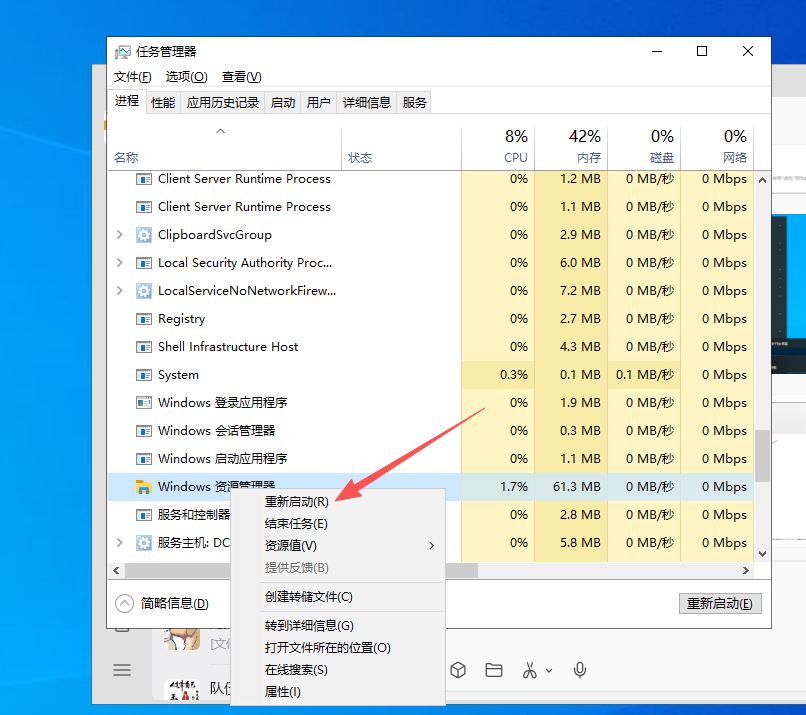Sort by the 名称 column header
Image resolution: width=806 pixels, height=715 pixels.
225,149
